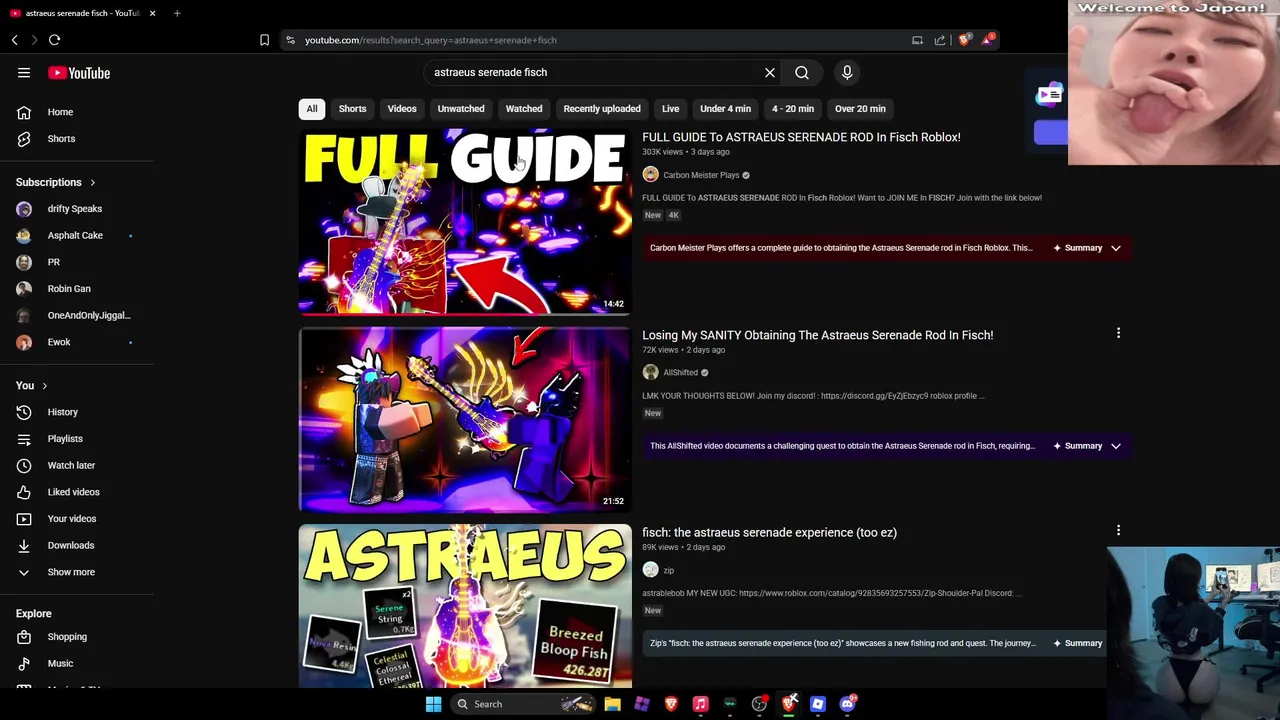Expand Summary for the FULL GUIDE video
Screen dimensions: 1280x720
coord(1087,248)
